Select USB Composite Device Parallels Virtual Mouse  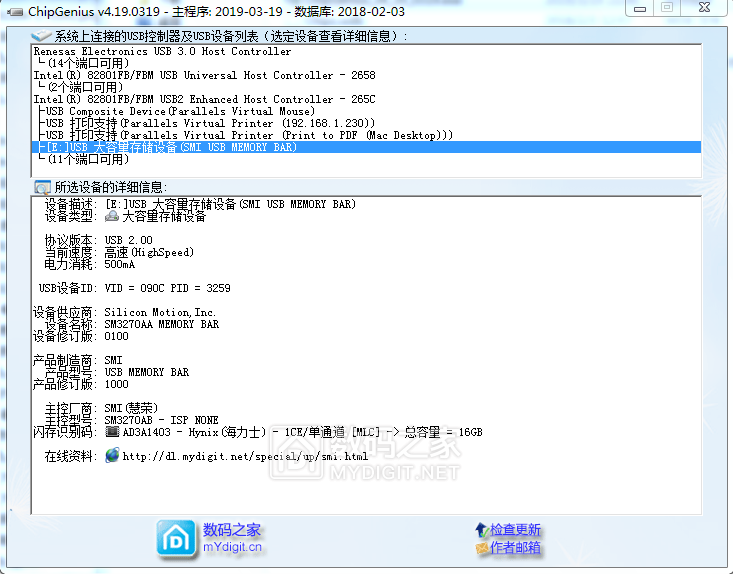pyautogui.click(x=175, y=111)
